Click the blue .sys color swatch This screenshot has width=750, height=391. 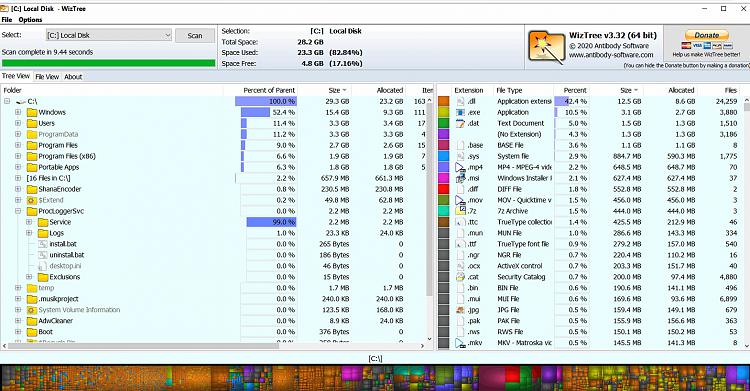(x=444, y=156)
